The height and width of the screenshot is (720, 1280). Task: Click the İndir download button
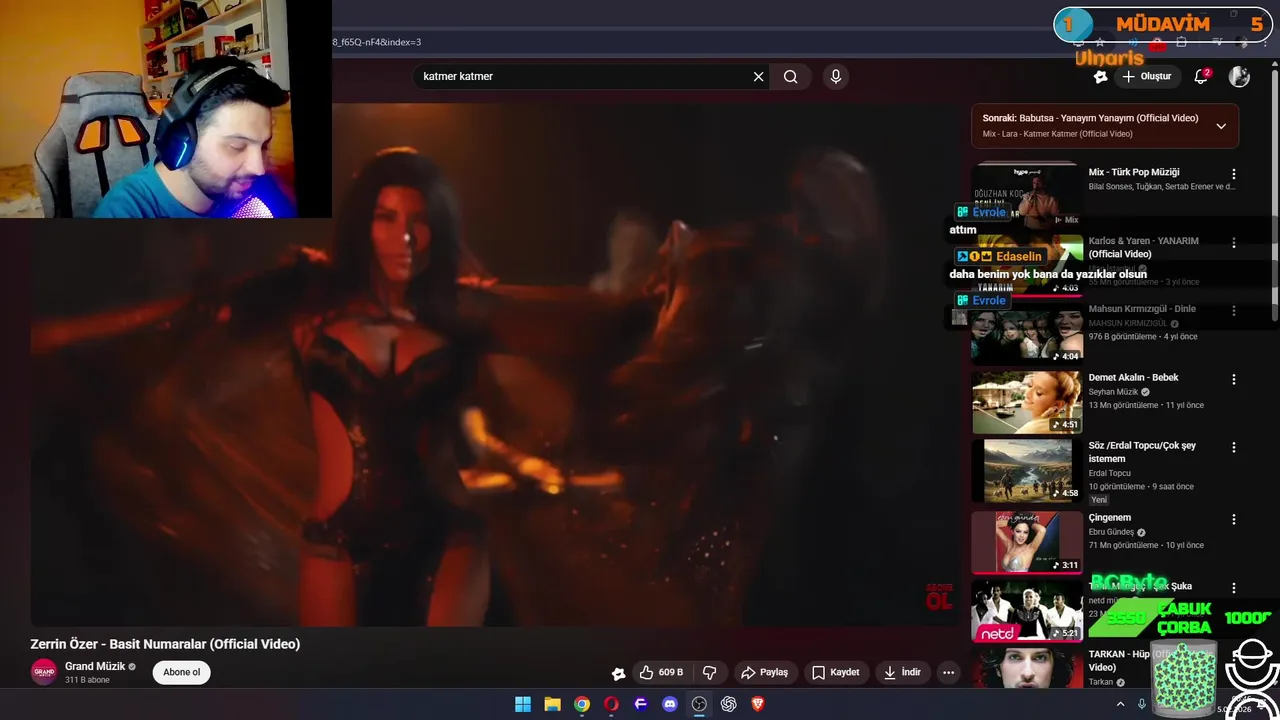(x=902, y=672)
